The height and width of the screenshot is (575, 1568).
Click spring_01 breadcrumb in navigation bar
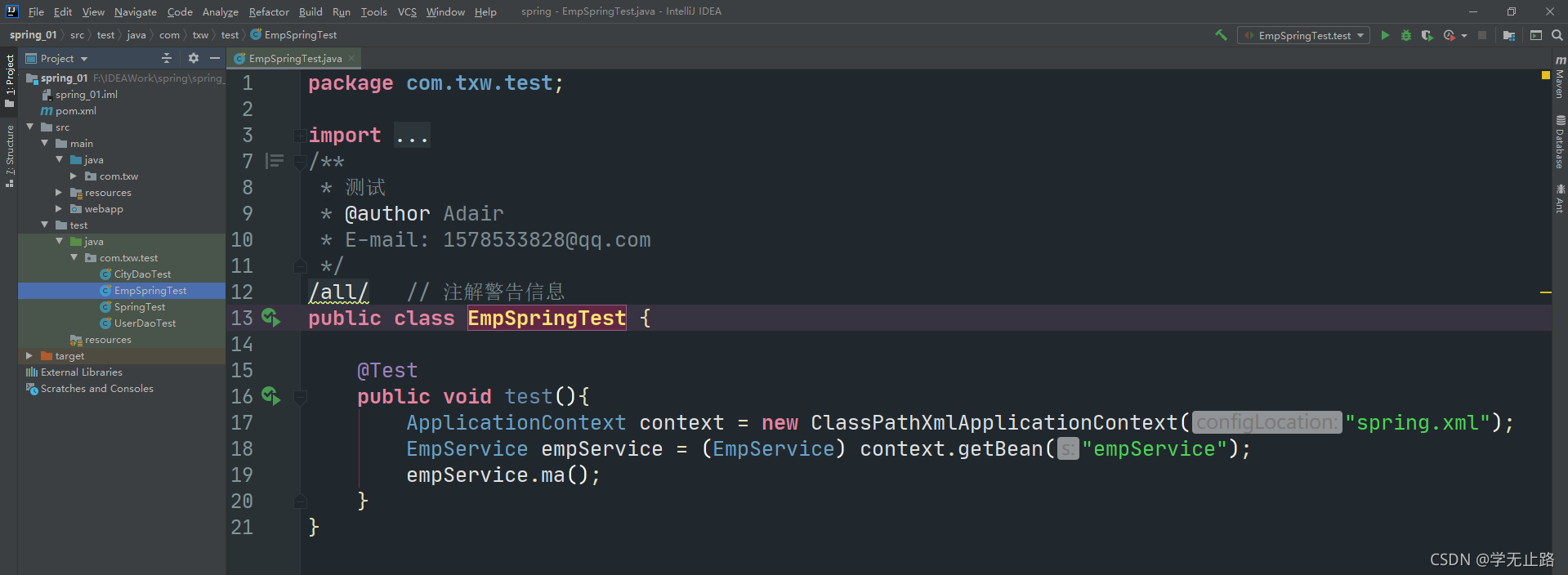(x=33, y=35)
